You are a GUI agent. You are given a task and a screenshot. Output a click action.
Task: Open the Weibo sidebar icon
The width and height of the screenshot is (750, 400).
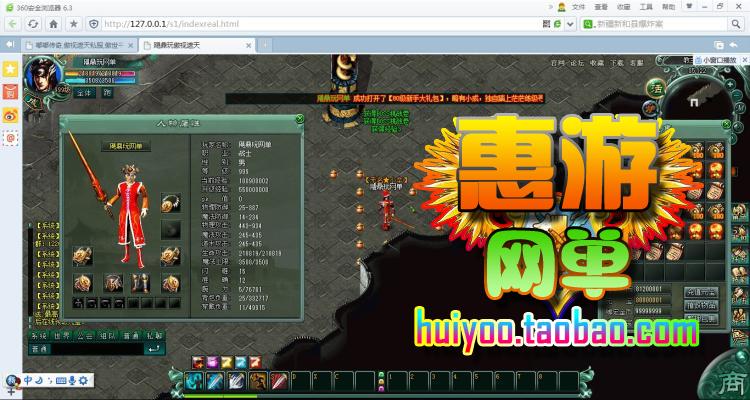click(11, 114)
